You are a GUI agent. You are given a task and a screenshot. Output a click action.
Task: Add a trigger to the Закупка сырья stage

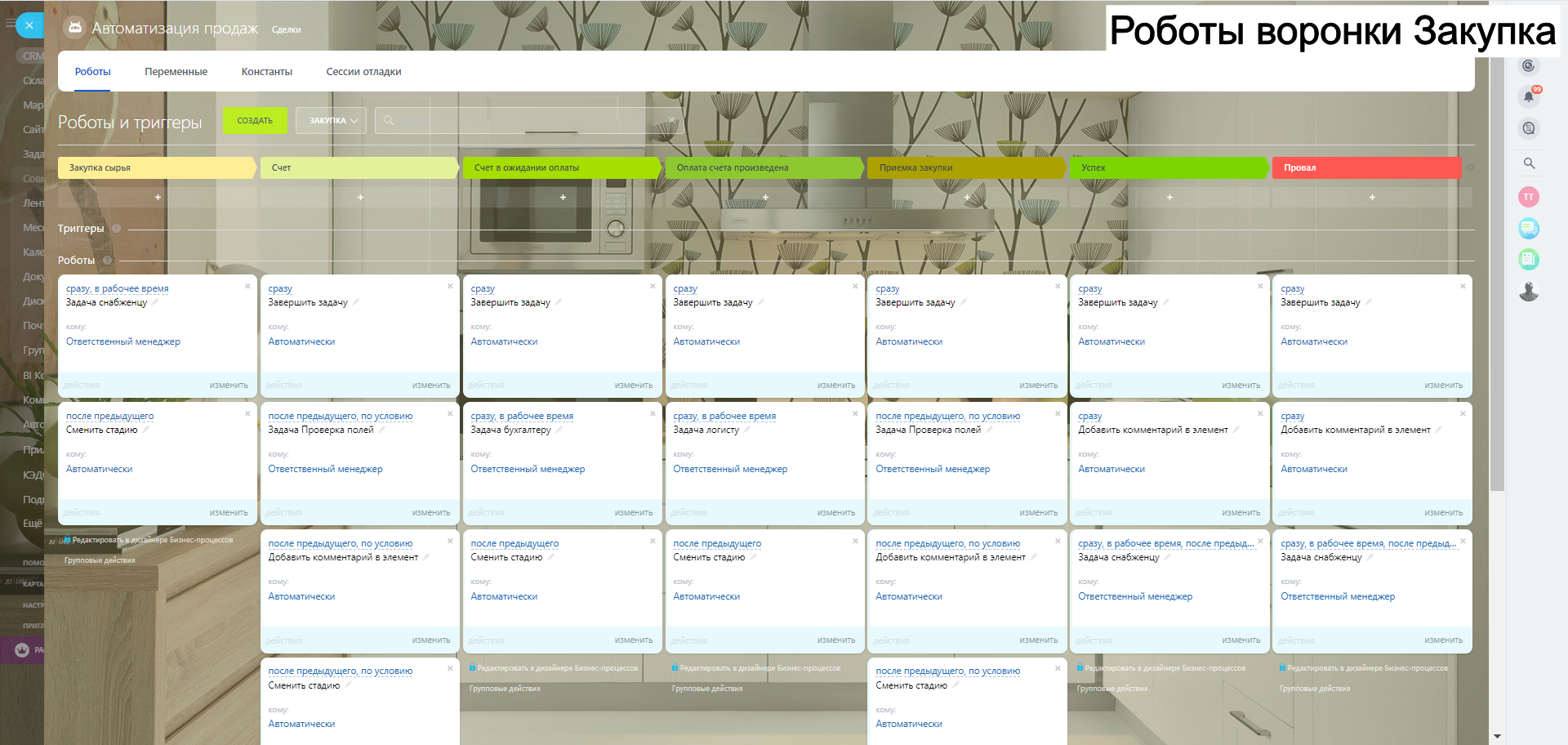pos(158,198)
